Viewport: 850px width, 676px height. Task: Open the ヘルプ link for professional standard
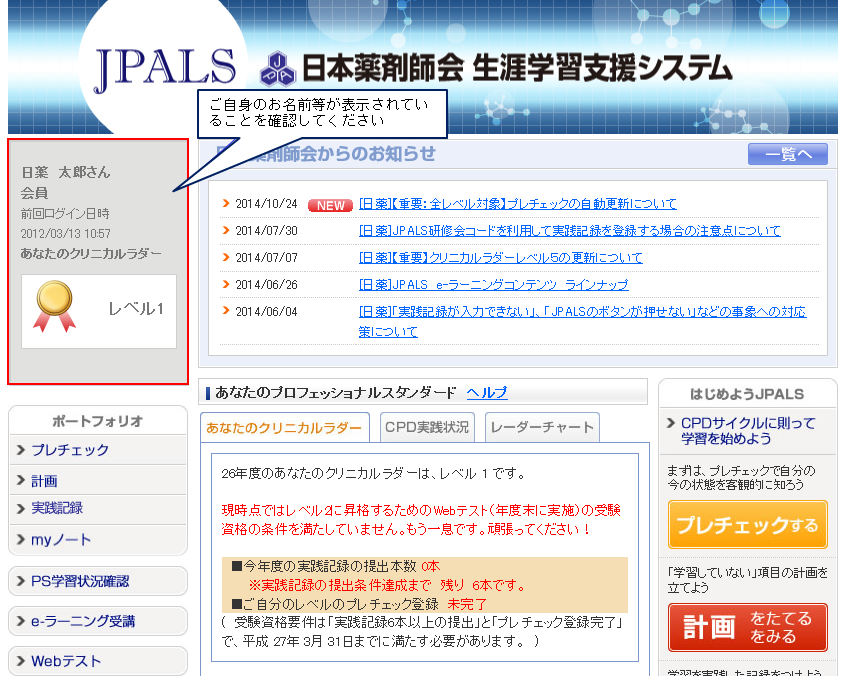point(487,392)
